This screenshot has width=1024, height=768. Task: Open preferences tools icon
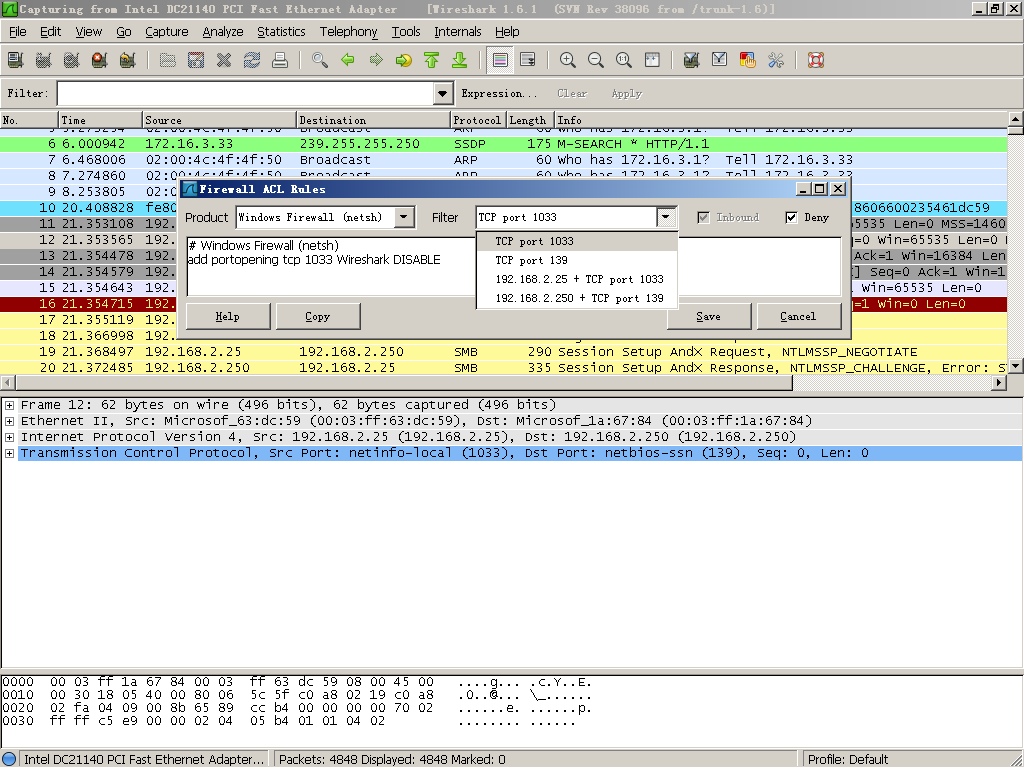click(x=776, y=61)
